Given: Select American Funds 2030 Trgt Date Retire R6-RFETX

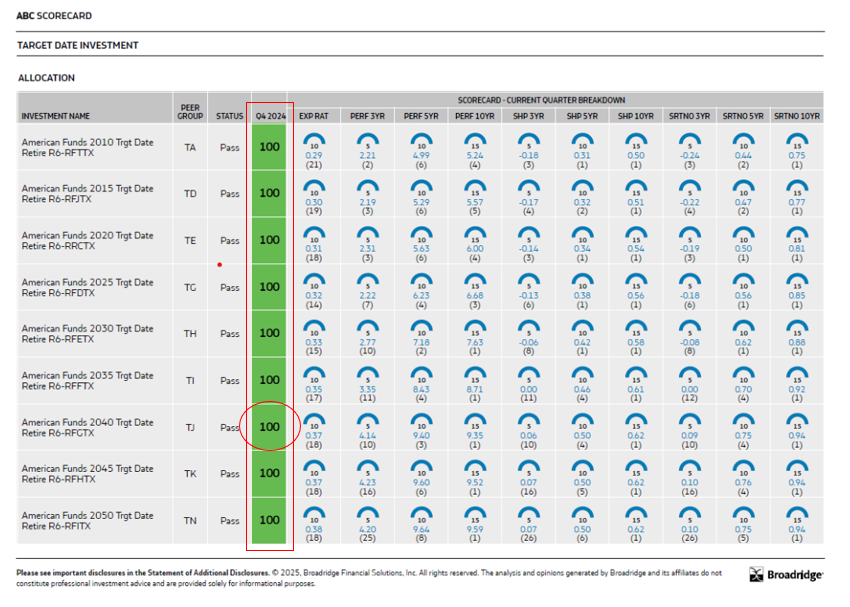Looking at the screenshot, I should pos(87,334).
